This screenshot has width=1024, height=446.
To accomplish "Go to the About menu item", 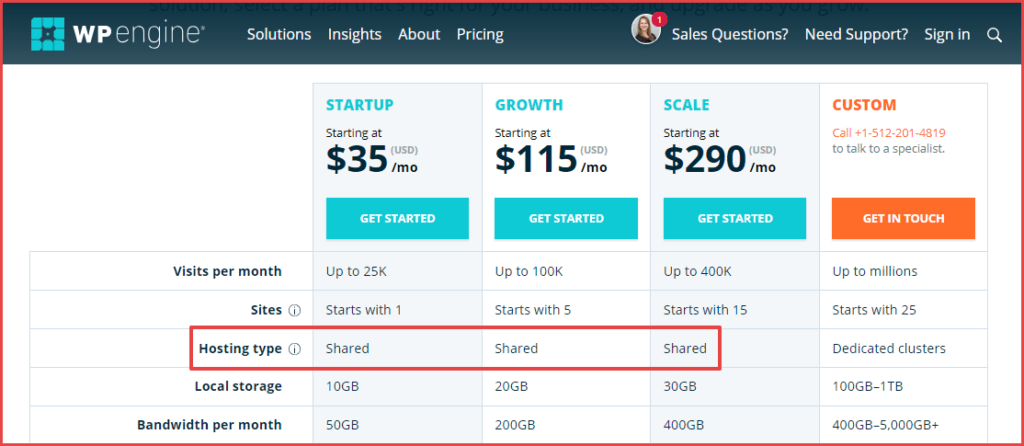I will click(419, 34).
